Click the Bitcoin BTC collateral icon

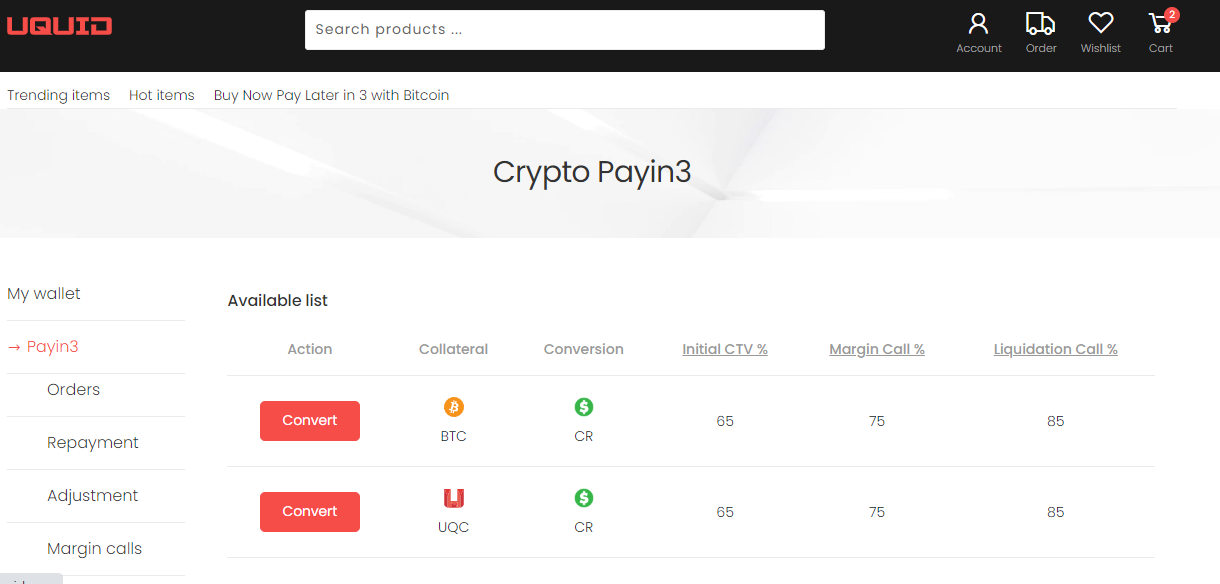tap(454, 407)
